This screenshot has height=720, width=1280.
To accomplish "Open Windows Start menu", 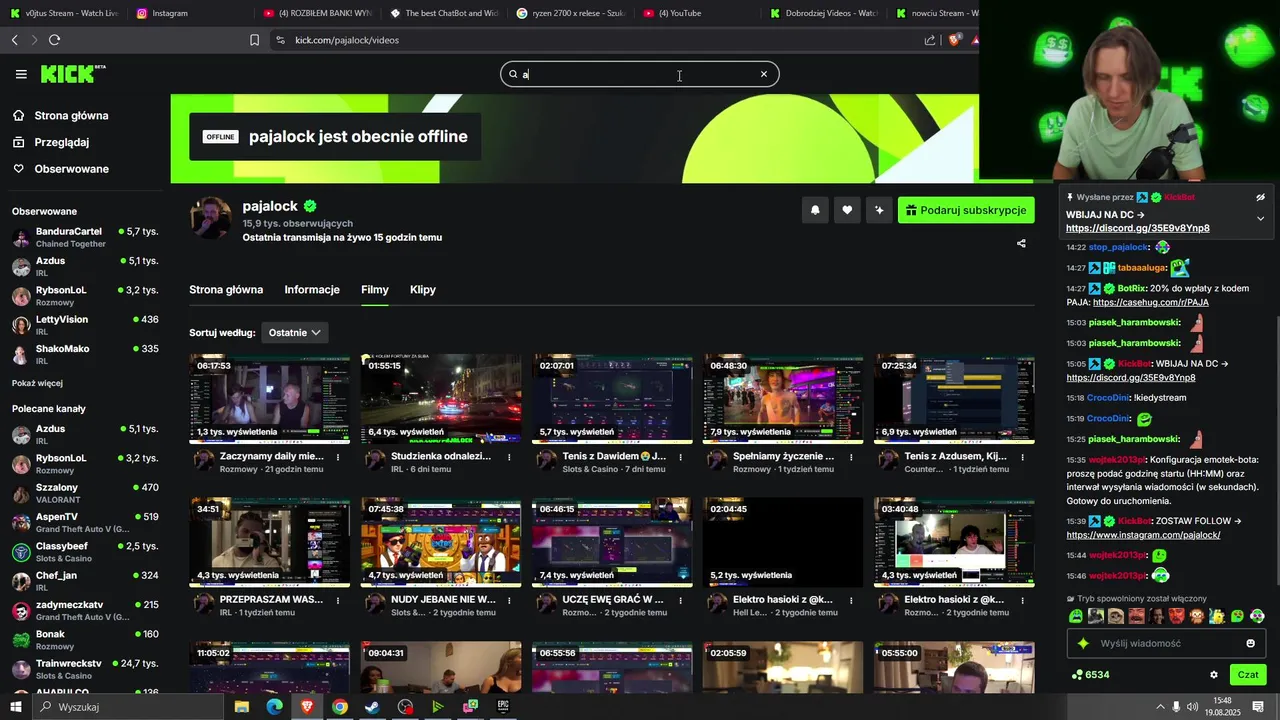I will pos(16,707).
